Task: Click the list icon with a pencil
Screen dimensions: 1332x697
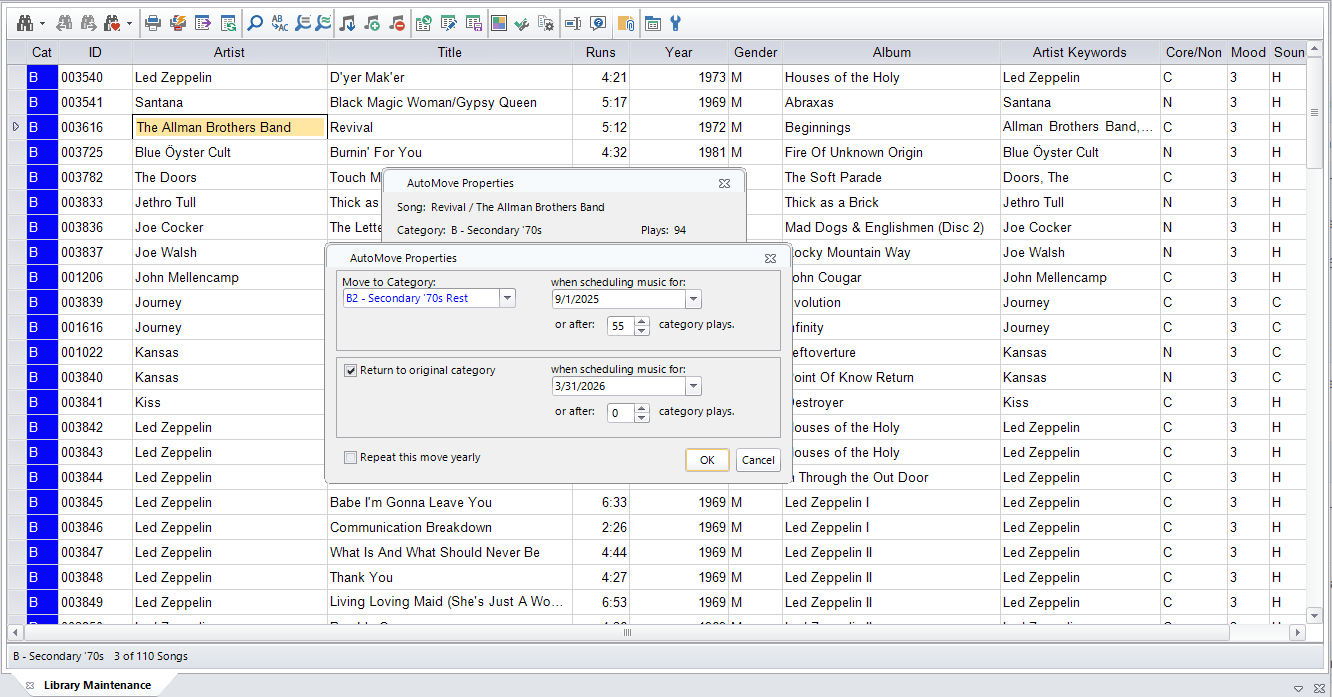Action: (448, 22)
